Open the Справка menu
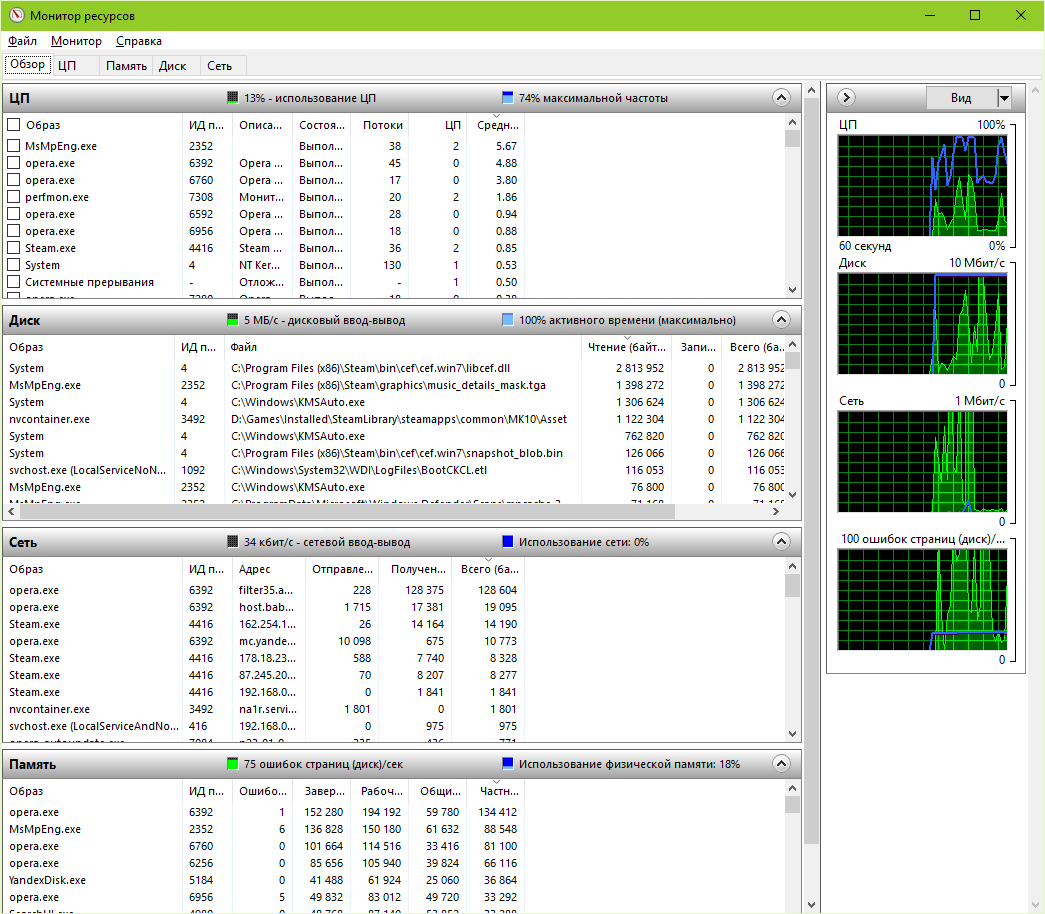This screenshot has width=1045, height=914. coord(138,41)
